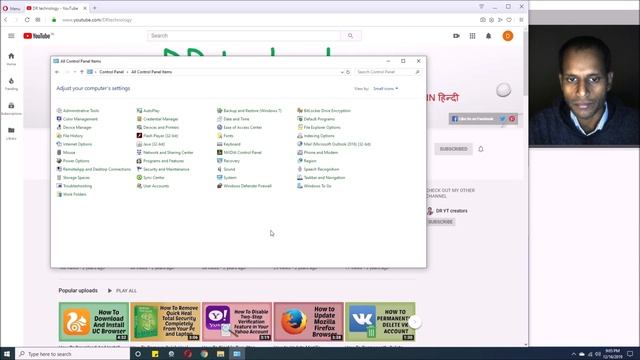
Task: Open Network and Sharing Center
Action: (165, 153)
